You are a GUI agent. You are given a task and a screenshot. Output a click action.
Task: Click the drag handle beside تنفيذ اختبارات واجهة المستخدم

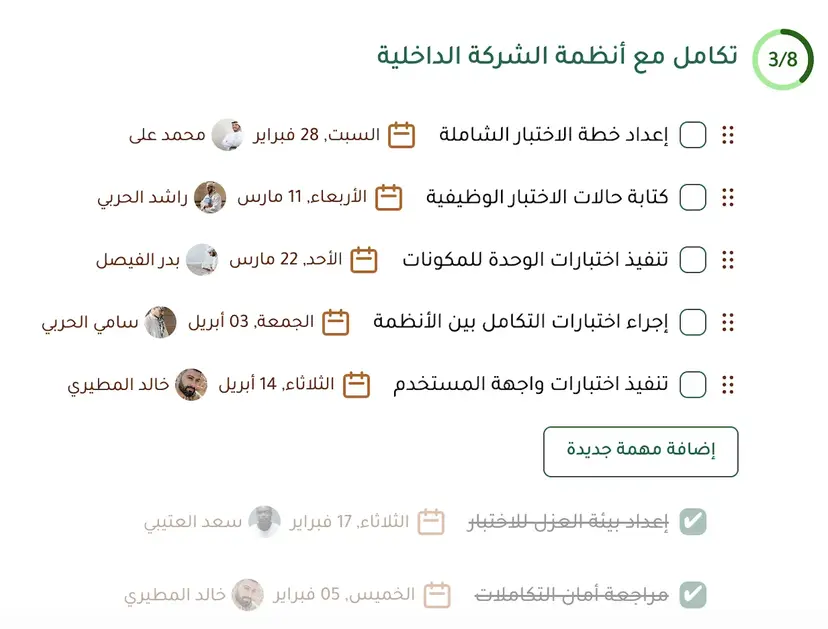(727, 384)
